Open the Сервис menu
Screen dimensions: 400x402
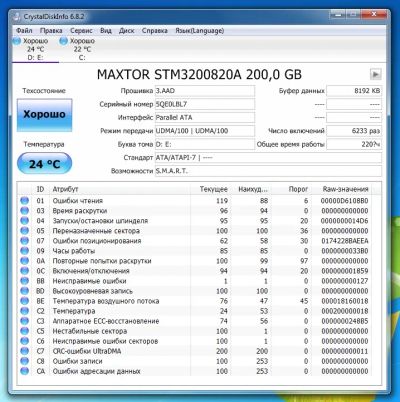click(81, 31)
